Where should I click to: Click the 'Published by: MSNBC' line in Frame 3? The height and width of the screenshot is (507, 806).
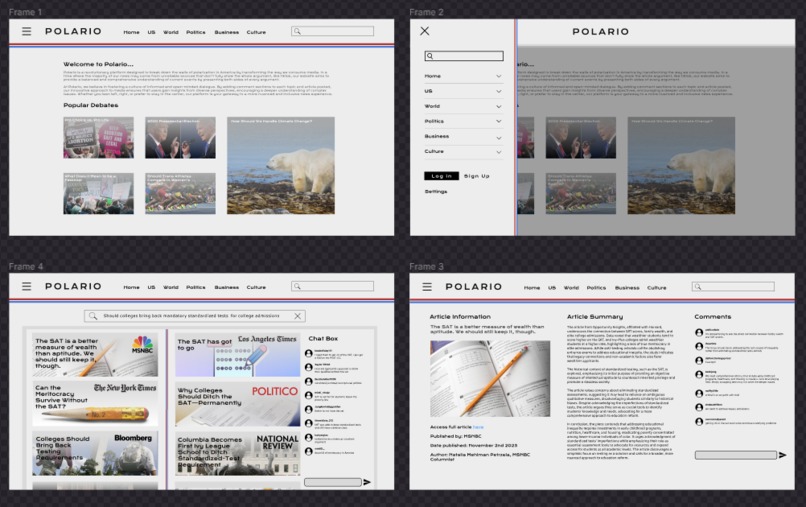(455, 436)
